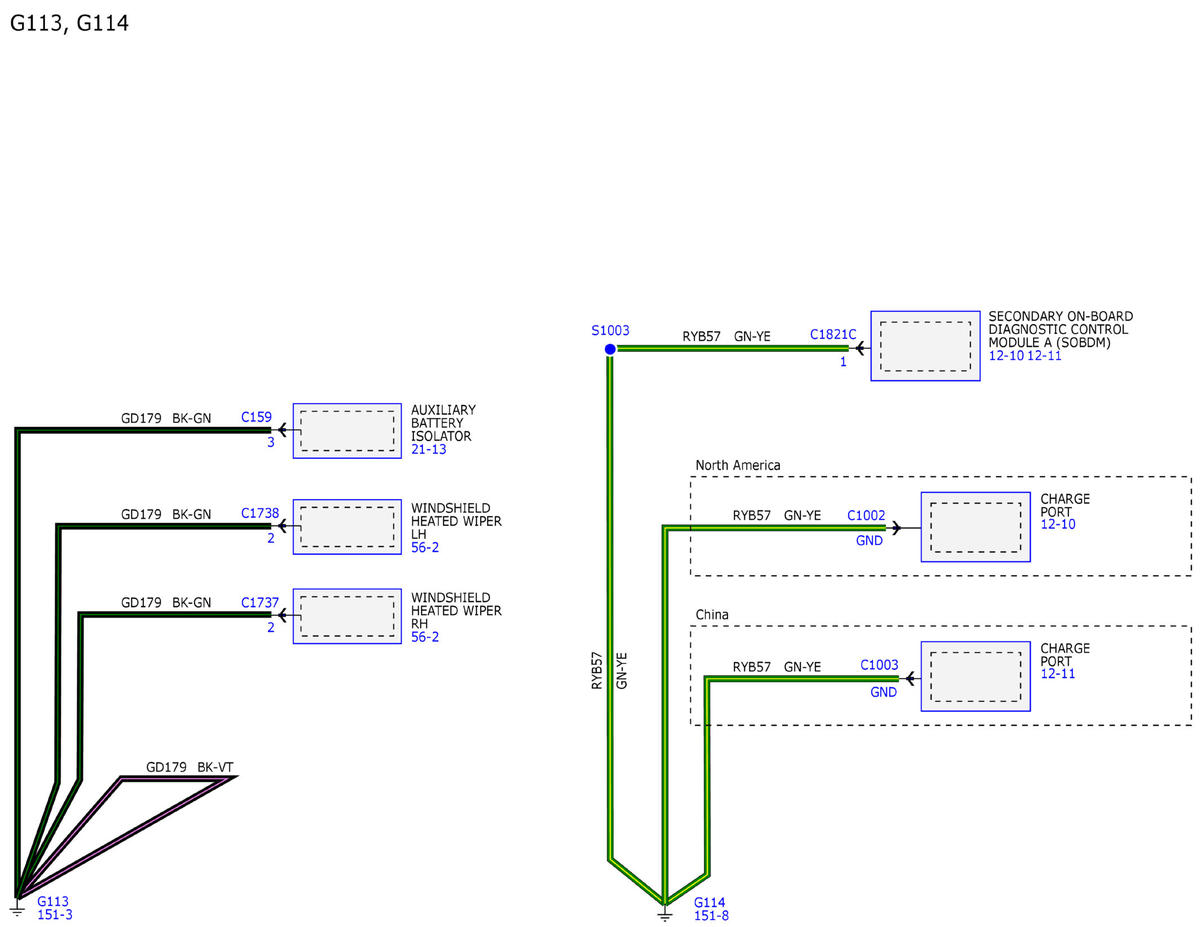Image resolution: width=1200 pixels, height=927 pixels.
Task: Select the Auxiliary Battery Isolator component box
Action: pos(346,431)
